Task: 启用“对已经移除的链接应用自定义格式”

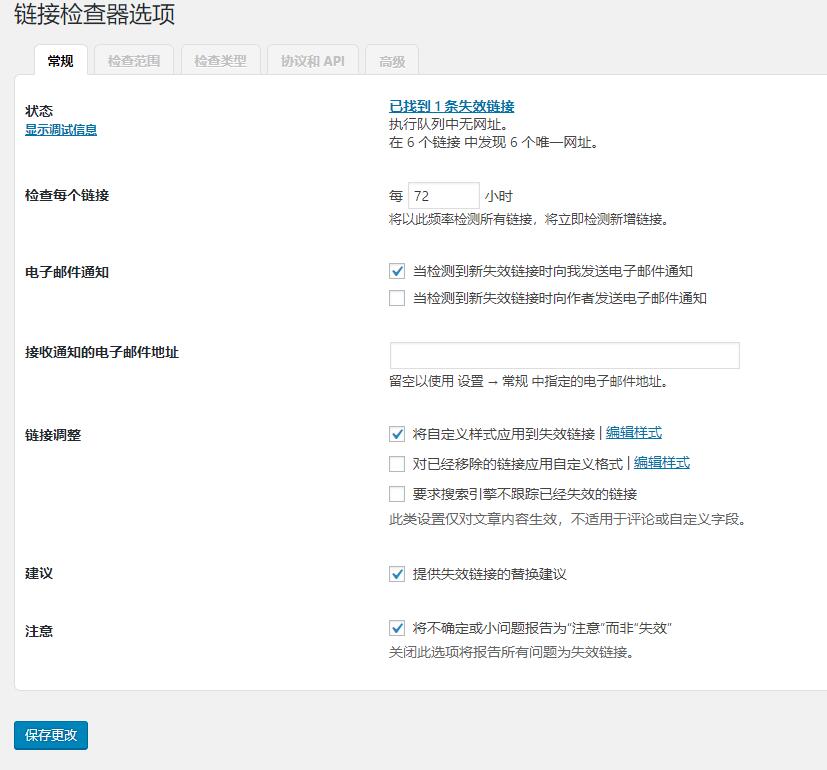Action: tap(397, 463)
